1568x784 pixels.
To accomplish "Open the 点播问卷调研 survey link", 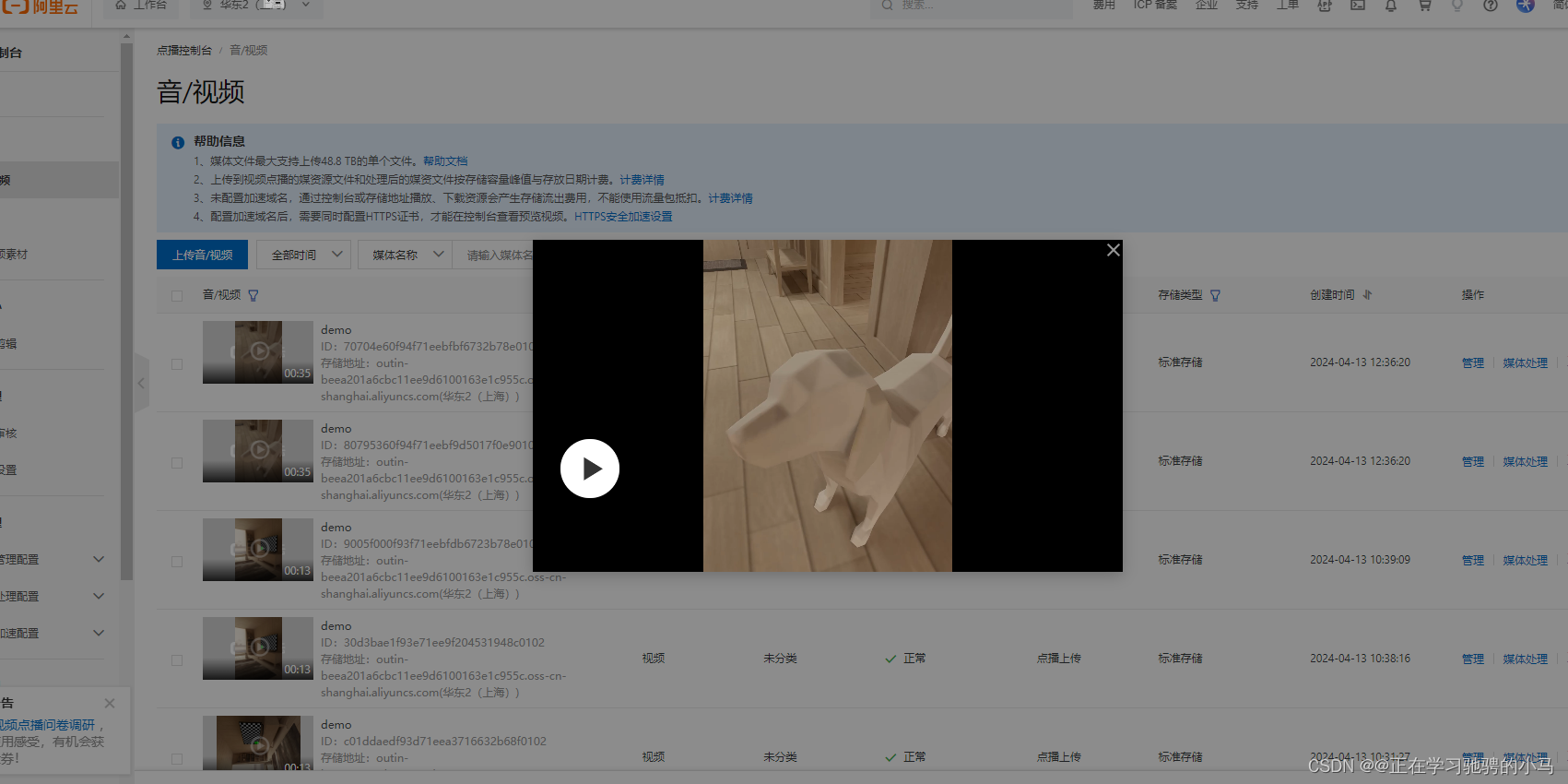I will [x=48, y=725].
